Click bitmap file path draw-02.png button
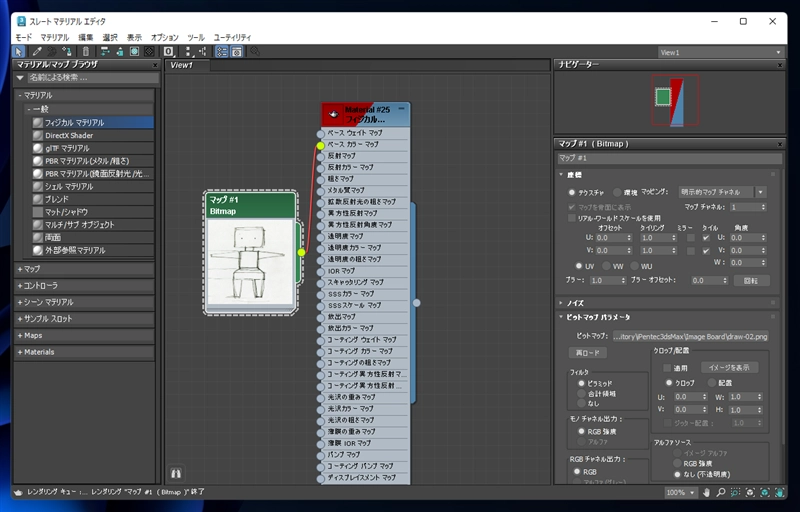Image resolution: width=800 pixels, height=512 pixels. click(x=690, y=337)
